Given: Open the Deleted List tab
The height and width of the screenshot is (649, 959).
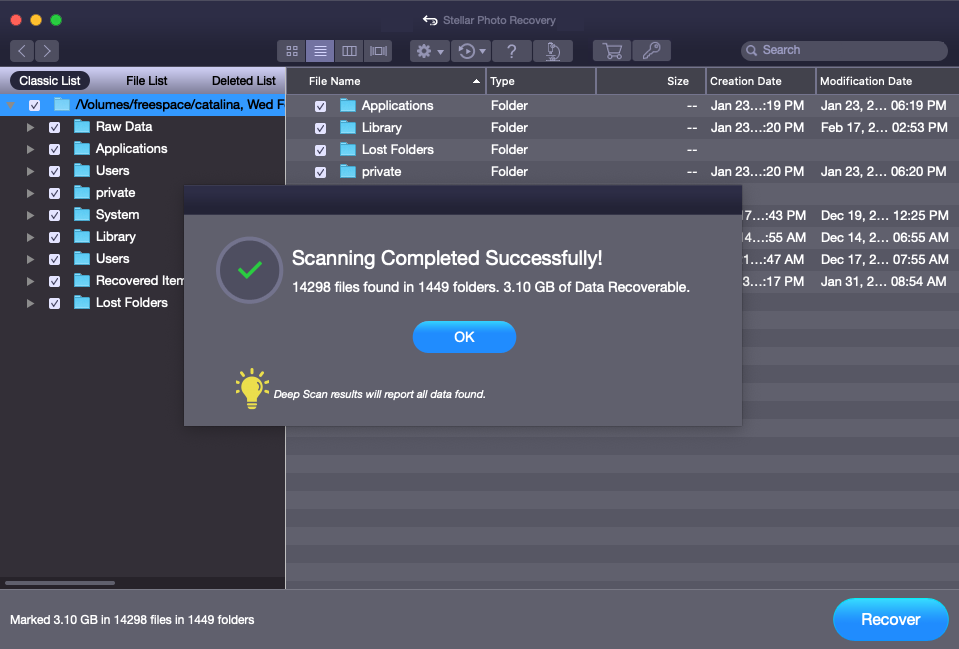Looking at the screenshot, I should coord(243,81).
